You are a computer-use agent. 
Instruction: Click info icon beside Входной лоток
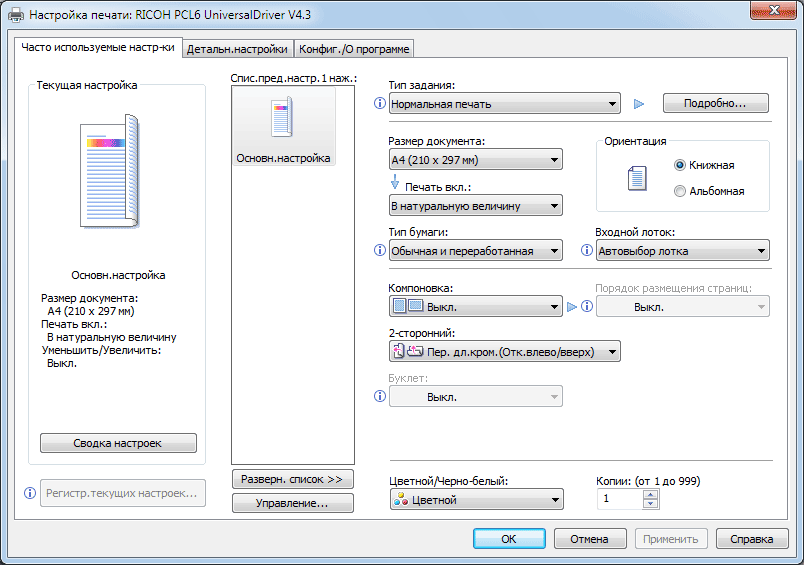tap(587, 250)
